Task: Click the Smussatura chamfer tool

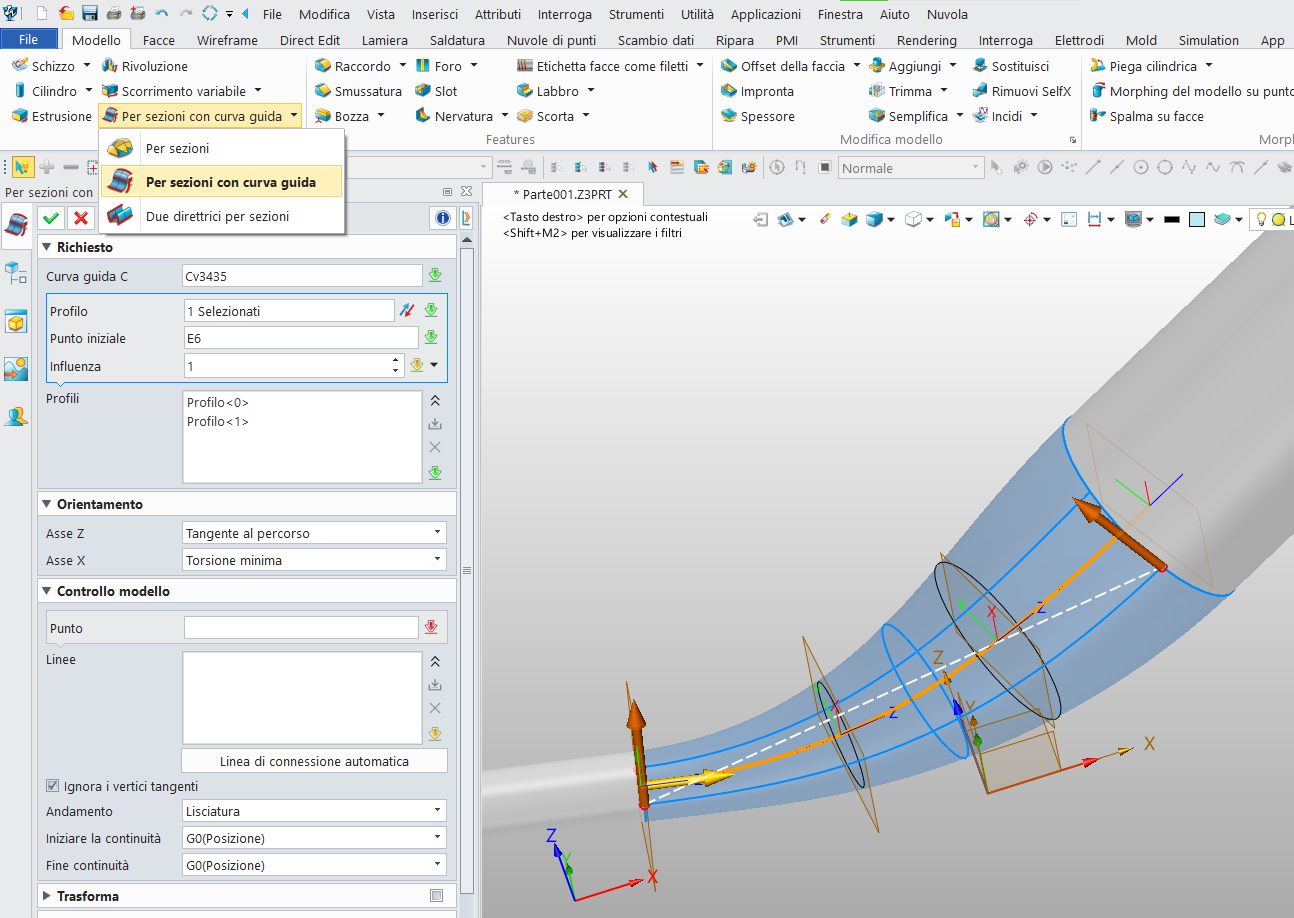Action: click(357, 91)
